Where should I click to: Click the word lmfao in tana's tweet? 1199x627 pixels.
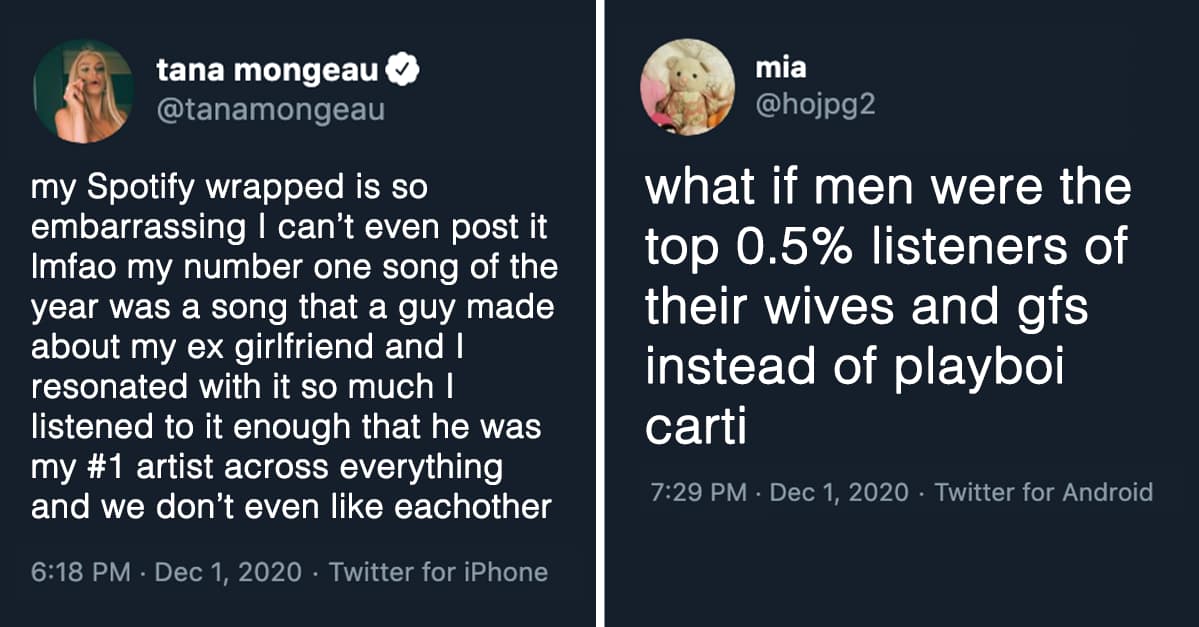66,269
